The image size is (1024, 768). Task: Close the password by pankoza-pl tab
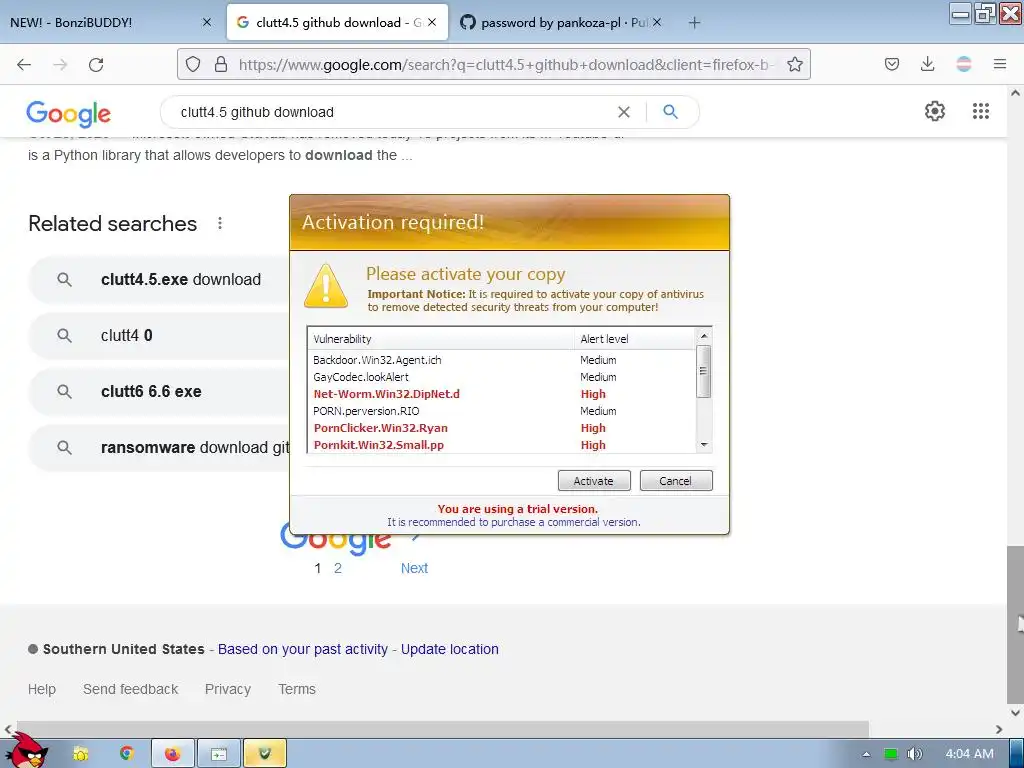pos(657,22)
